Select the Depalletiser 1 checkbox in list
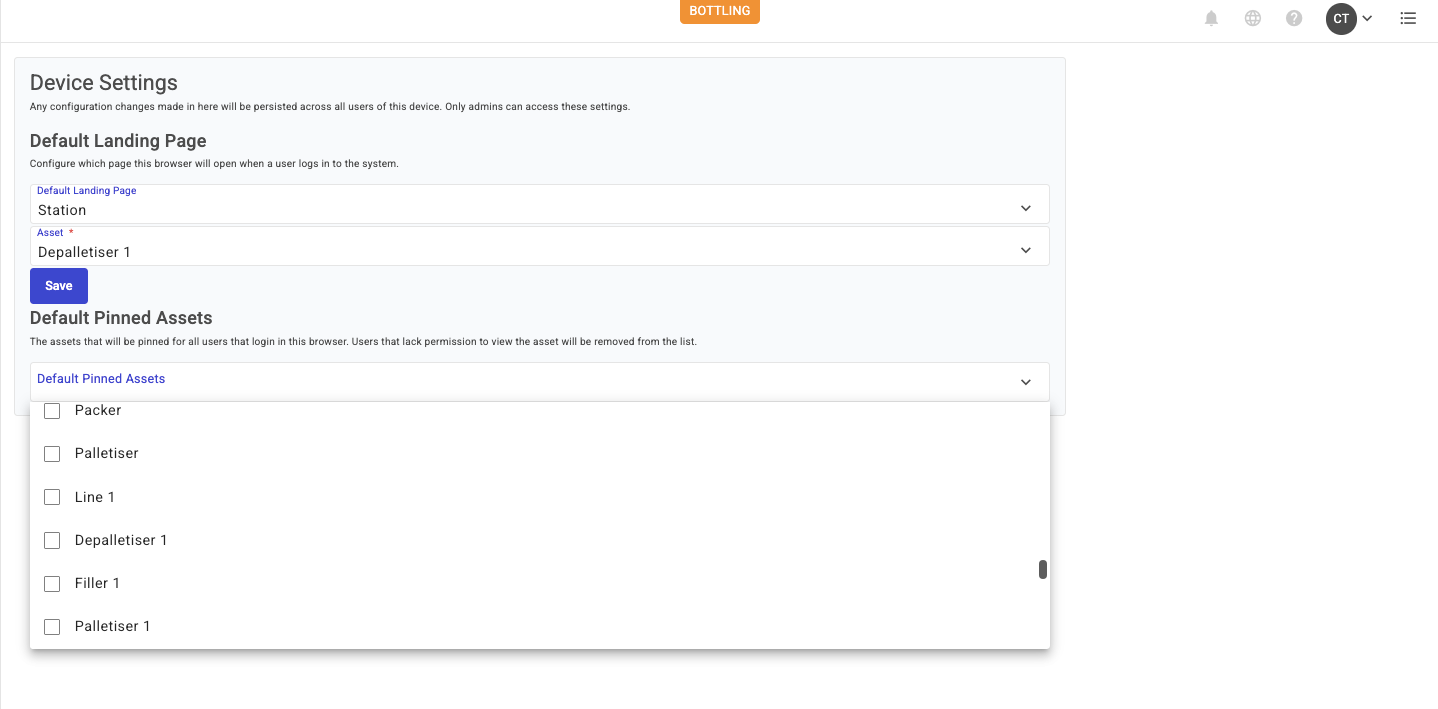Viewport: 1438px width, 709px height. tap(52, 540)
